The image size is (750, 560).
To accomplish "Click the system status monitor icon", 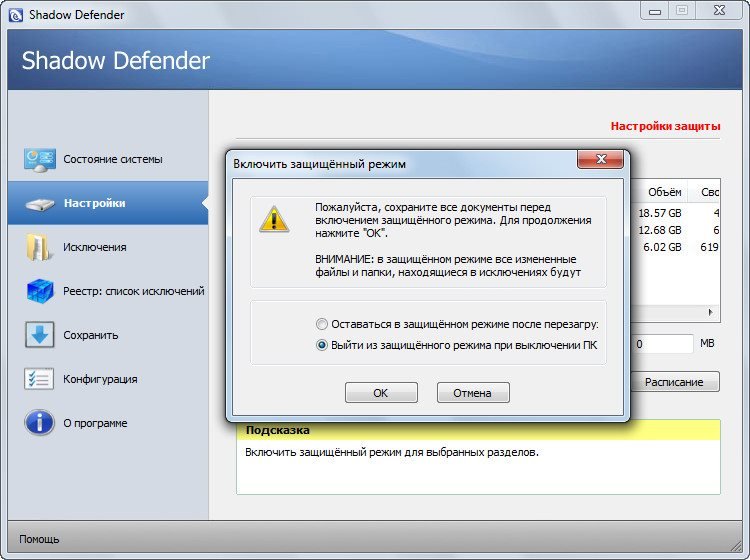I will pos(40,160).
